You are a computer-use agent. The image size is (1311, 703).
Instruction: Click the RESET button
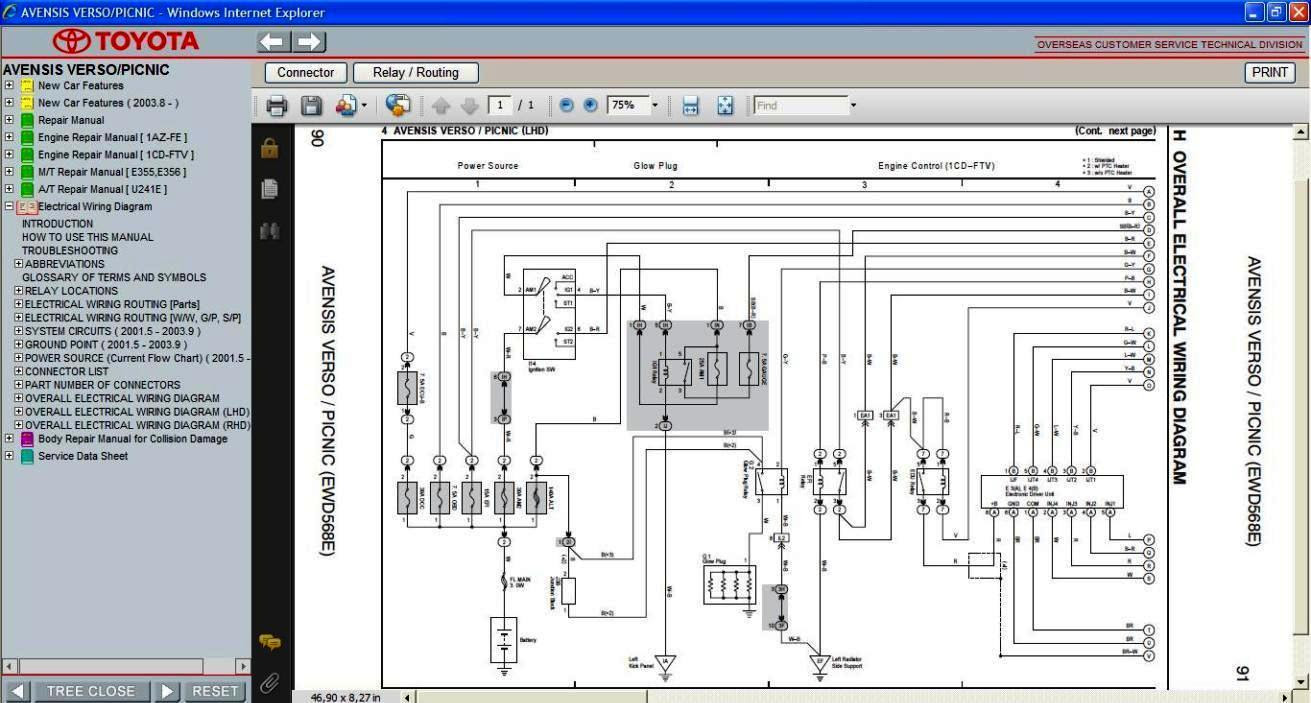pyautogui.click(x=215, y=691)
